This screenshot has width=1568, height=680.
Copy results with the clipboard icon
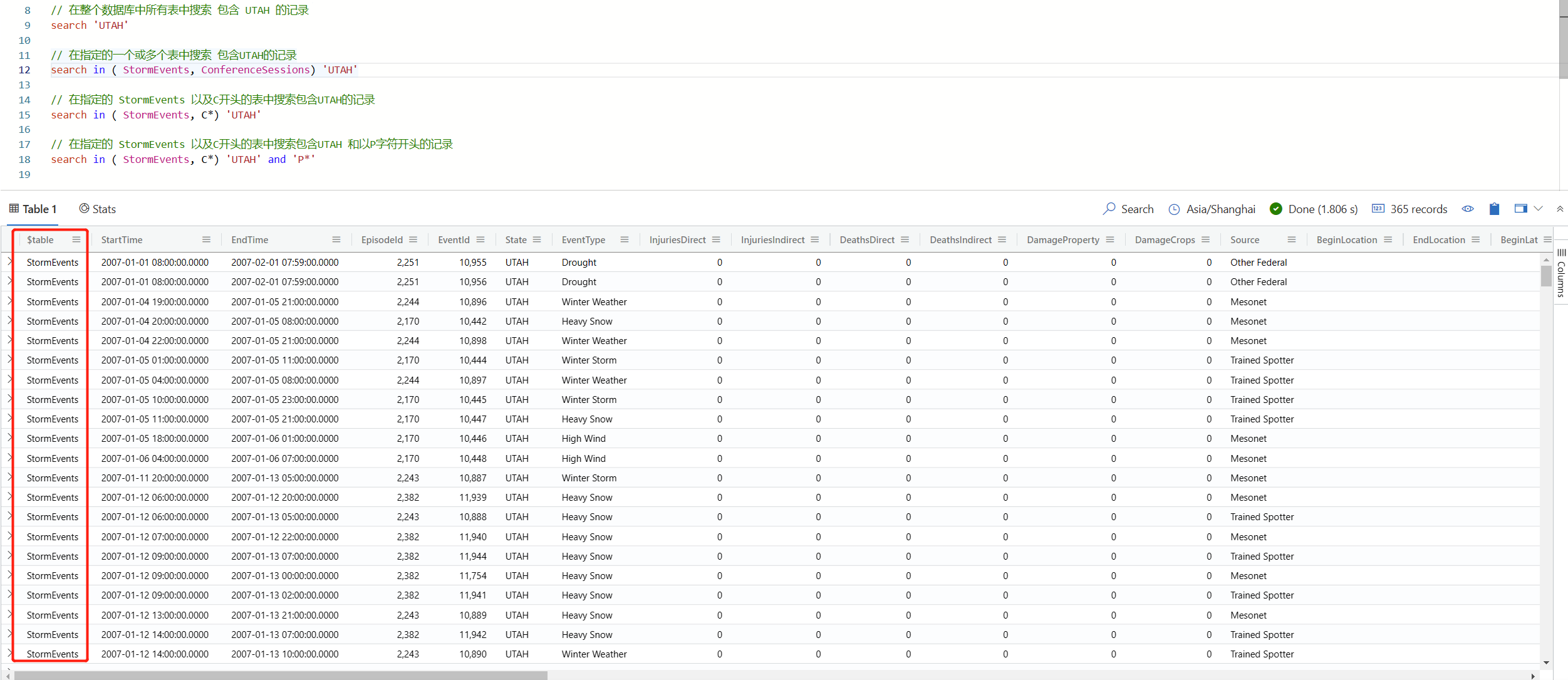[1494, 209]
